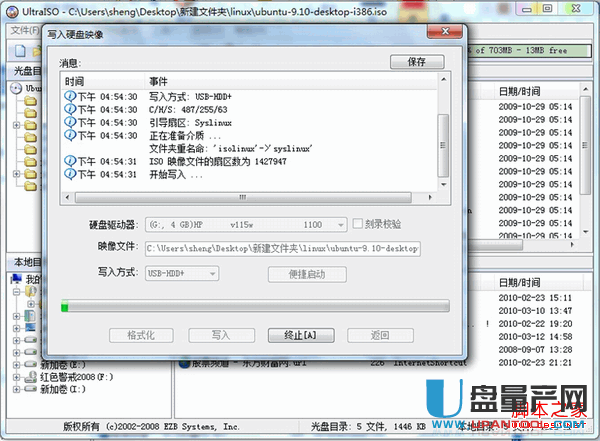The image size is (600, 441).
Task: Click the Ubuntu disc icon in image tree
Action: click(x=16, y=88)
